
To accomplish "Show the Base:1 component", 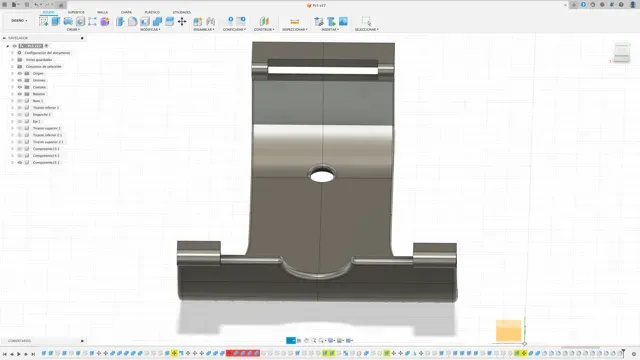I will pyautogui.click(x=20, y=101).
